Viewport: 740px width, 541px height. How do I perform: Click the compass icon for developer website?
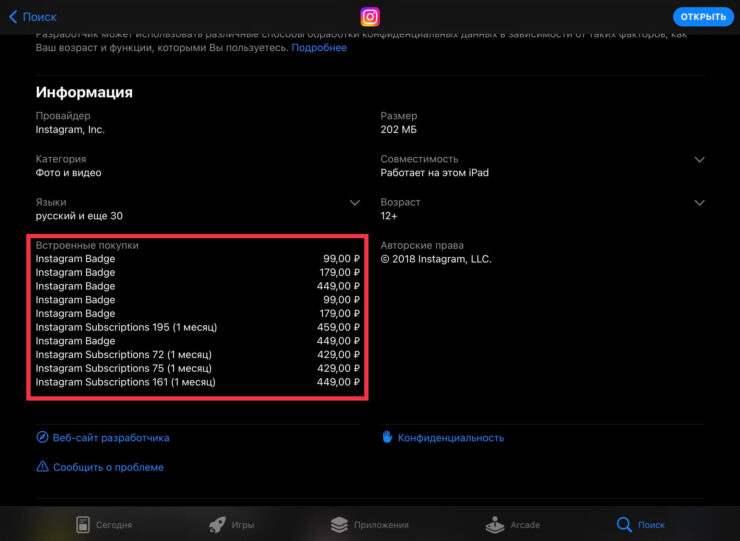tap(42, 437)
